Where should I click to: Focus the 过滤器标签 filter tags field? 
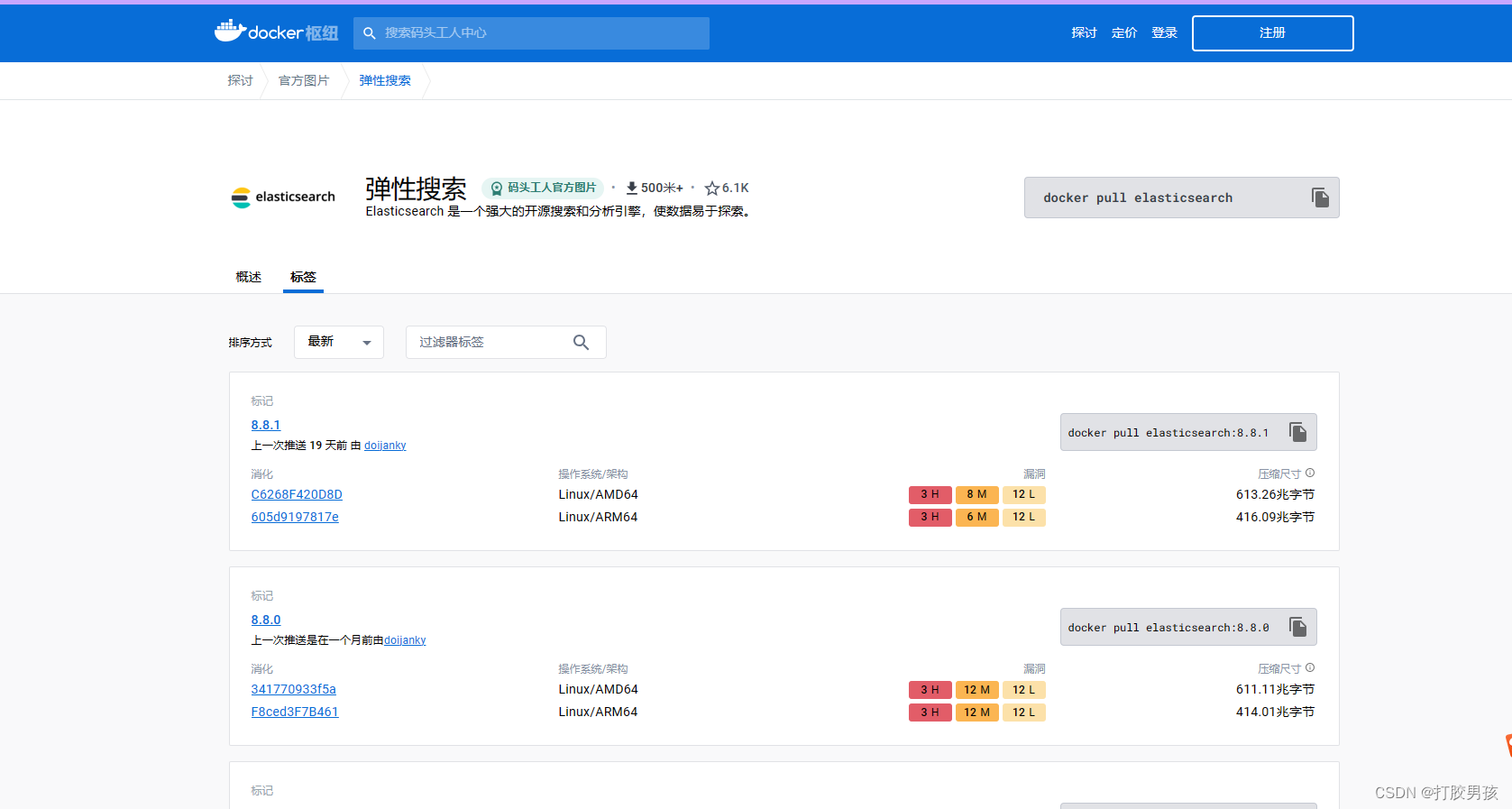[506, 342]
